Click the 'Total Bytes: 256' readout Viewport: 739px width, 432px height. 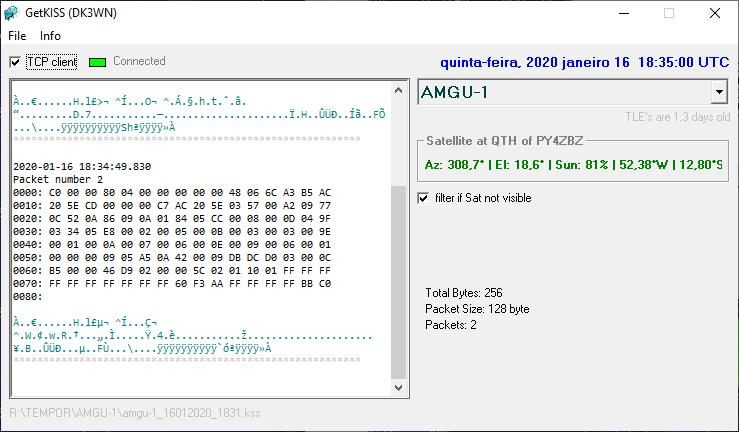coord(464,293)
